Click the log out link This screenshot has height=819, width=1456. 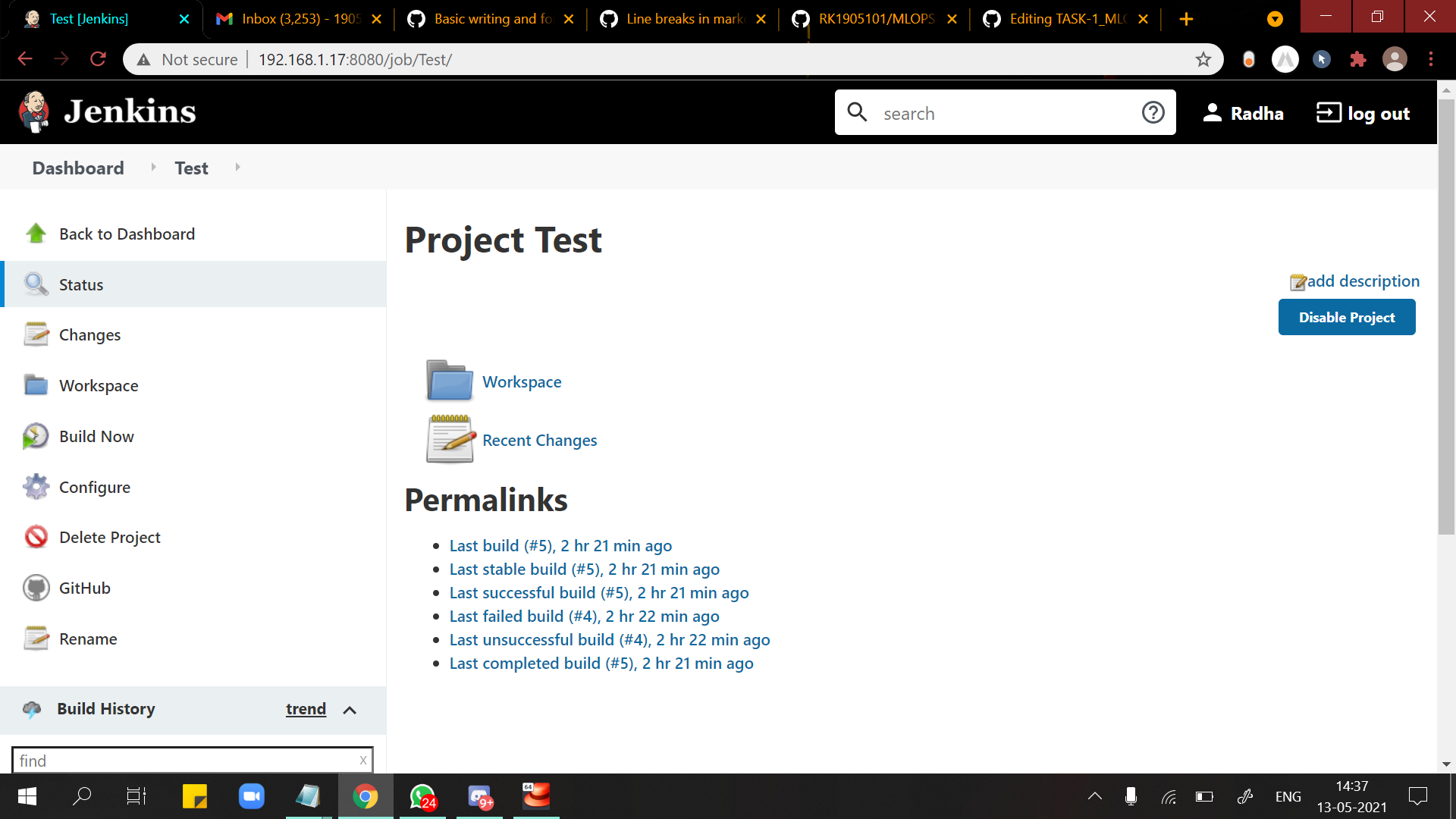tap(1363, 113)
